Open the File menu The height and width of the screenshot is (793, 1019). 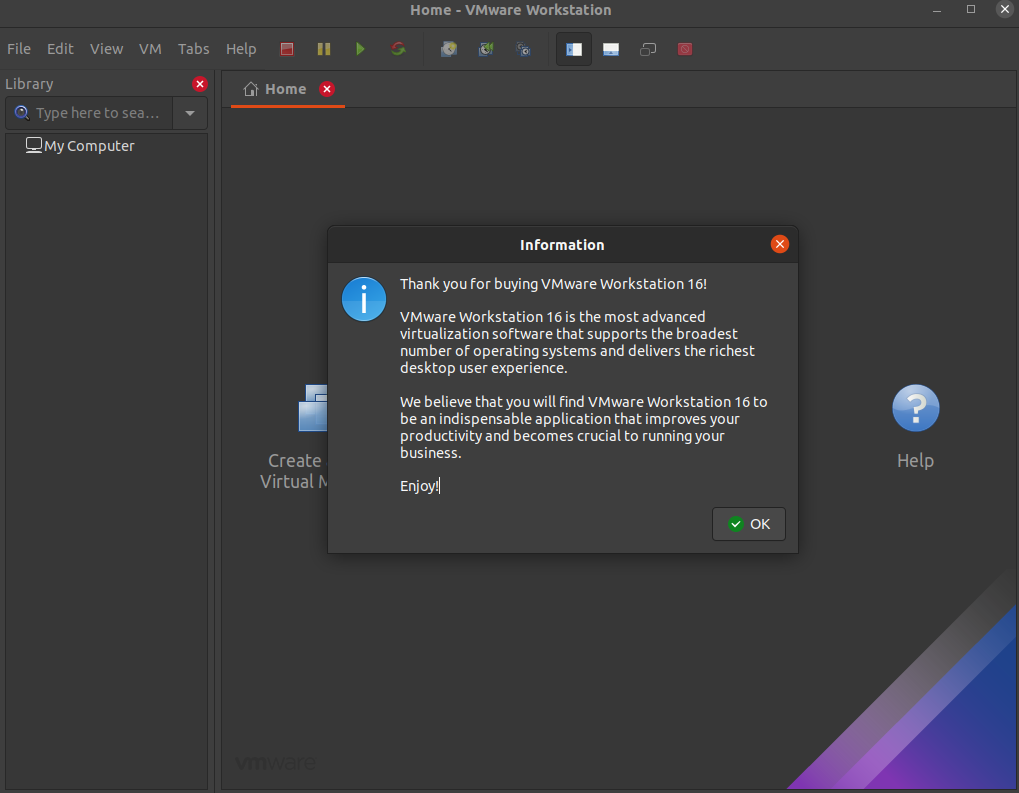(19, 49)
